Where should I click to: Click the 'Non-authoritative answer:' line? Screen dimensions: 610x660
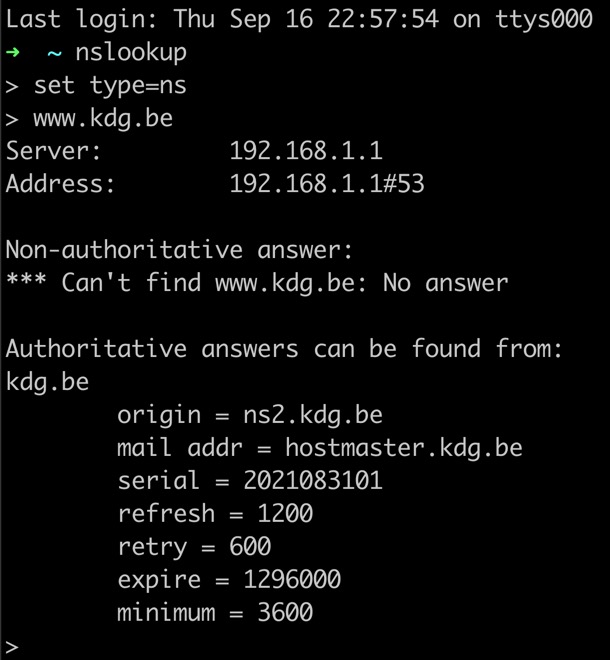coord(179,249)
